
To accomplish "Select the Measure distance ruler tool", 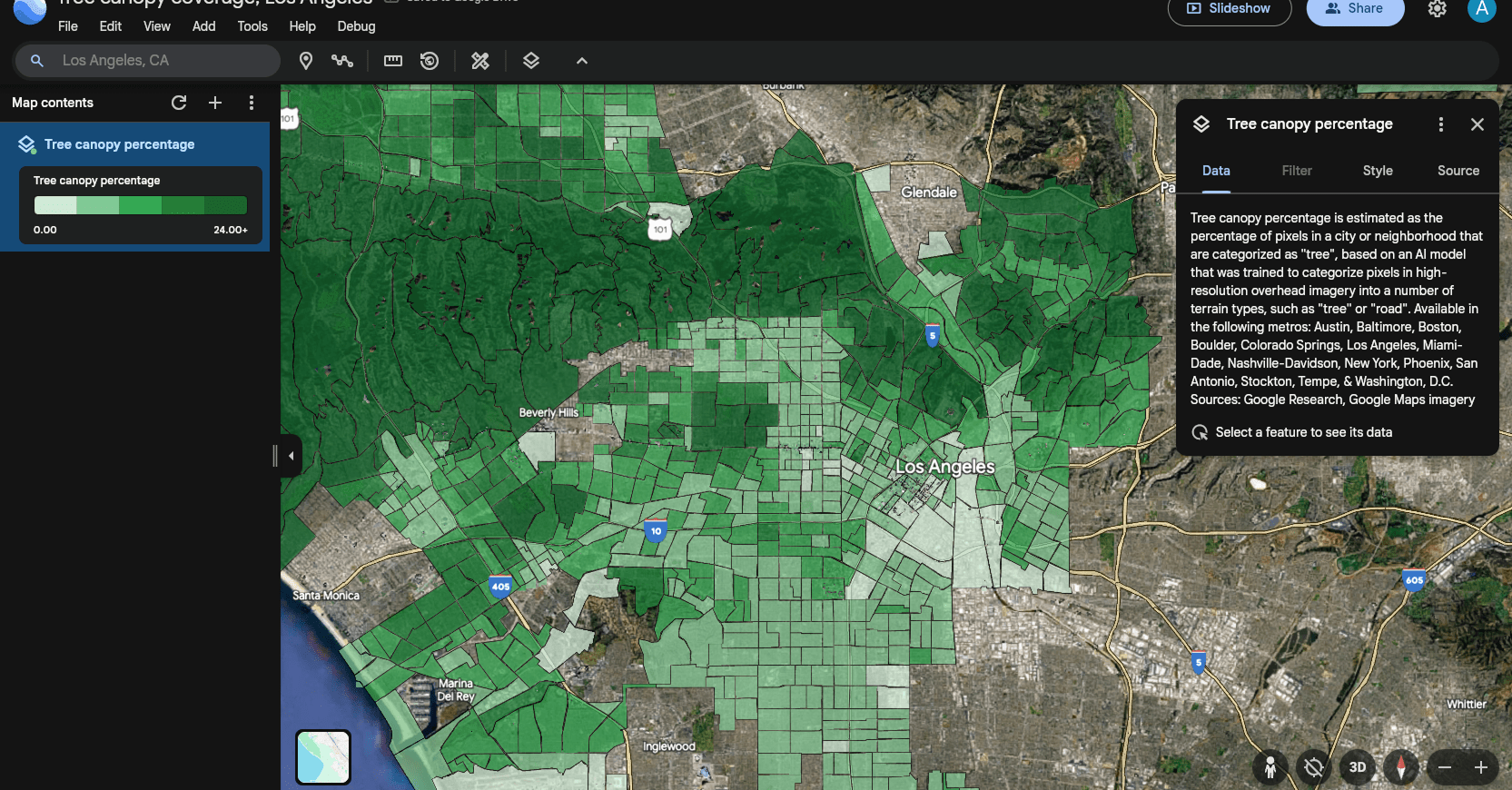I will click(393, 61).
